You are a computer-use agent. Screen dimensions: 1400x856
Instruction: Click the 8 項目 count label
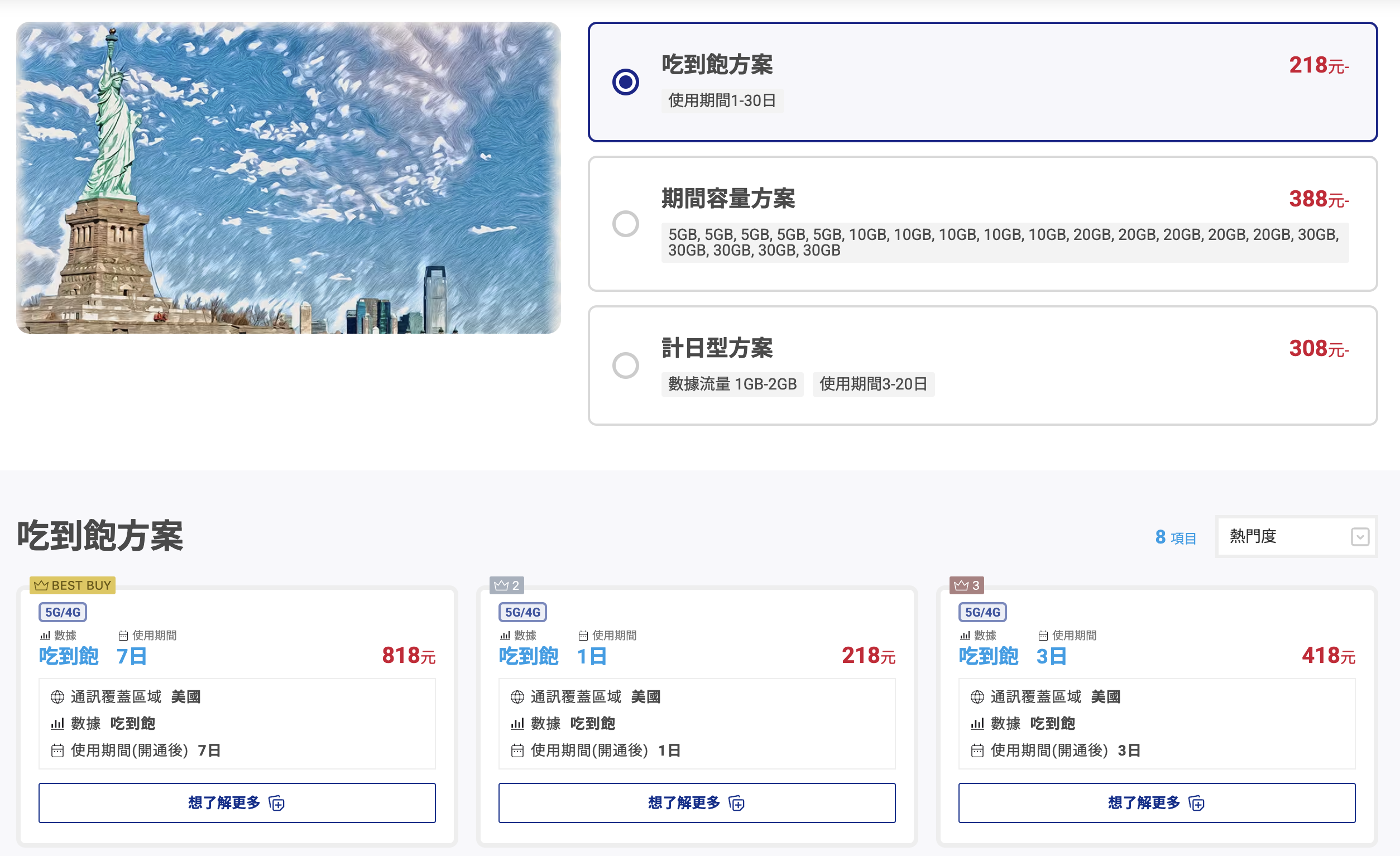[1175, 537]
